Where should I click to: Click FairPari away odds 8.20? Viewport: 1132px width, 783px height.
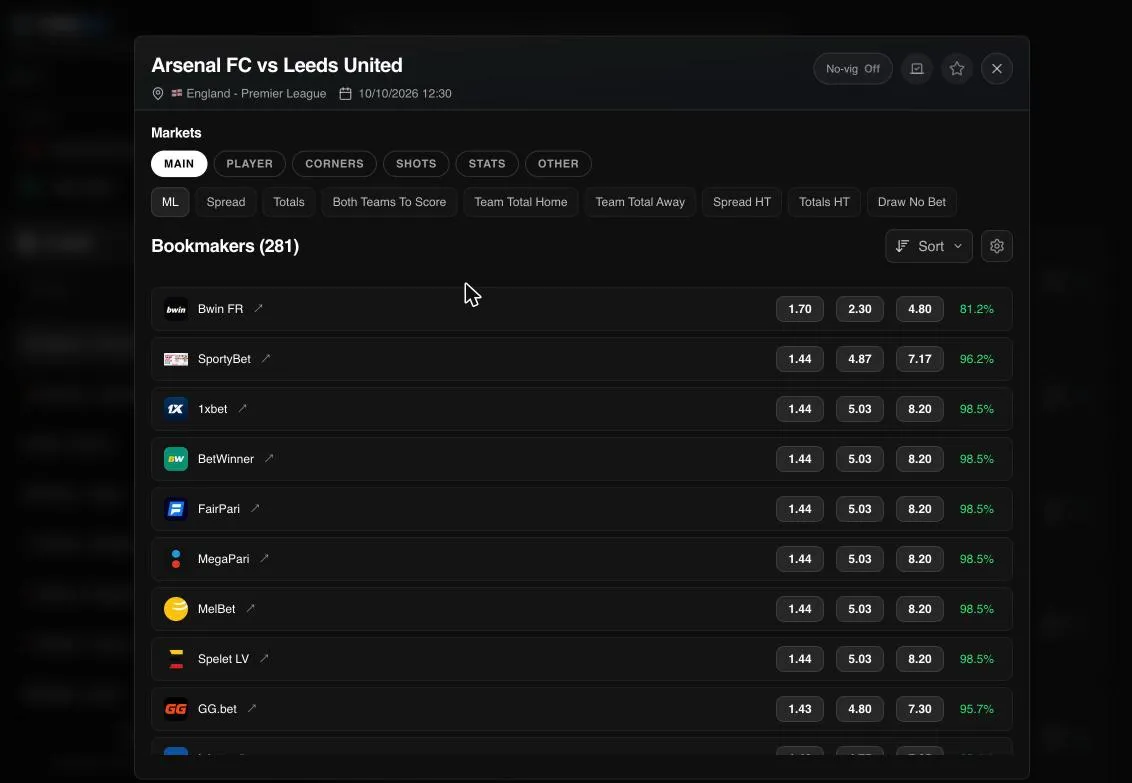(x=920, y=509)
